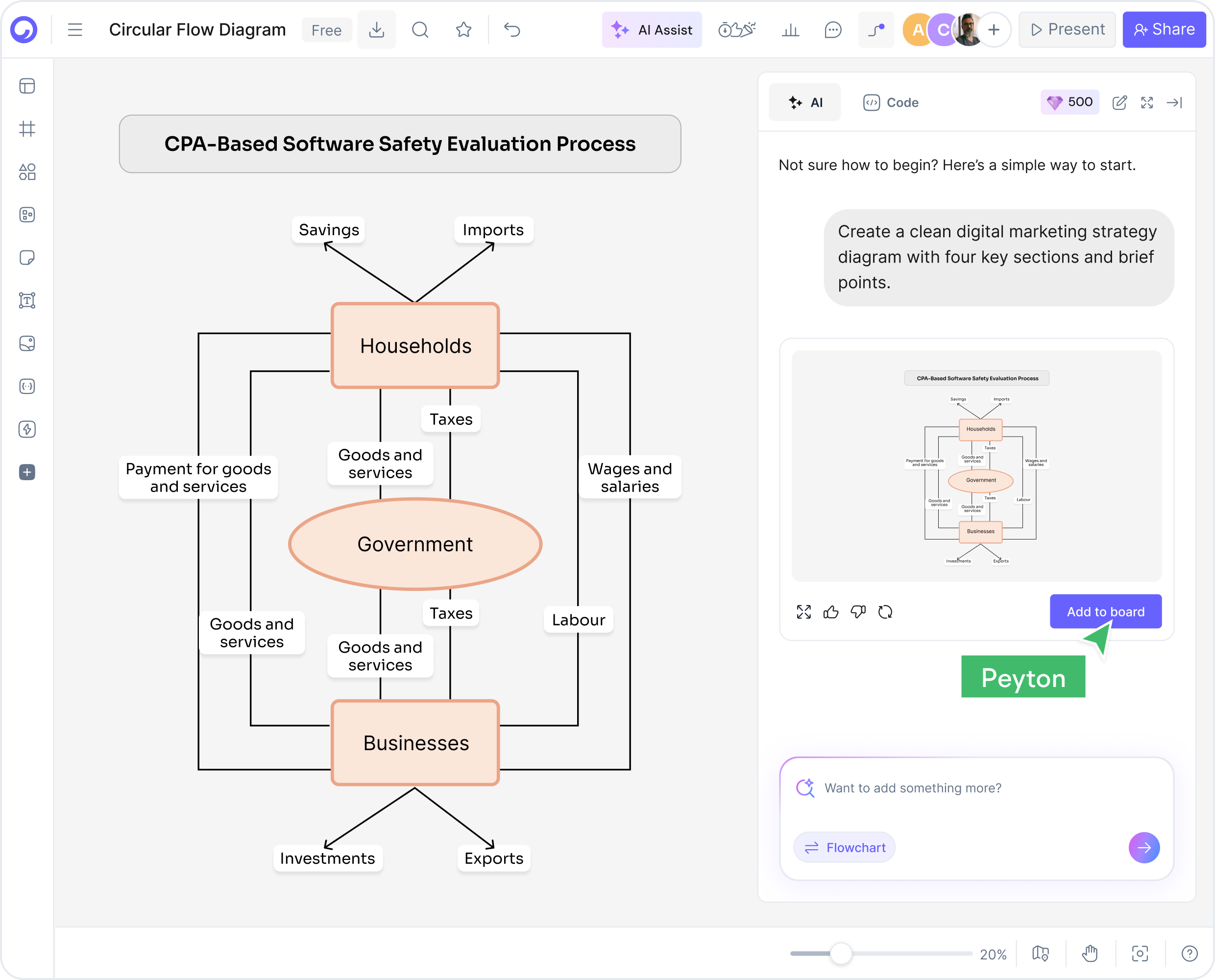This screenshot has width=1215, height=980.
Task: Give thumbs up to generated diagram
Action: tap(831, 612)
